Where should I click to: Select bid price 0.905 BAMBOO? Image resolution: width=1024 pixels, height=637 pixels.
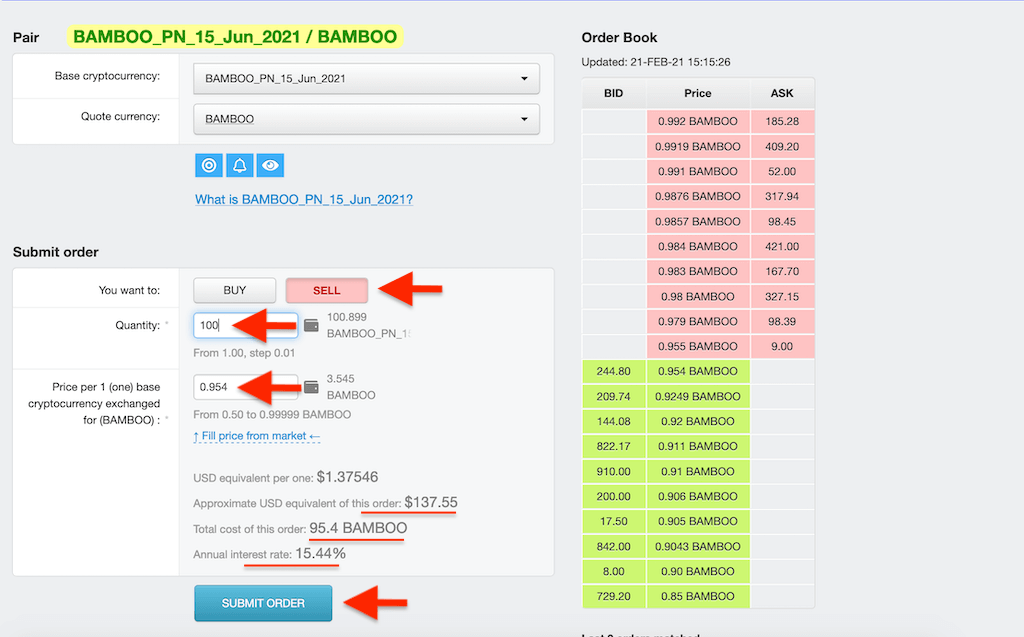coord(697,521)
